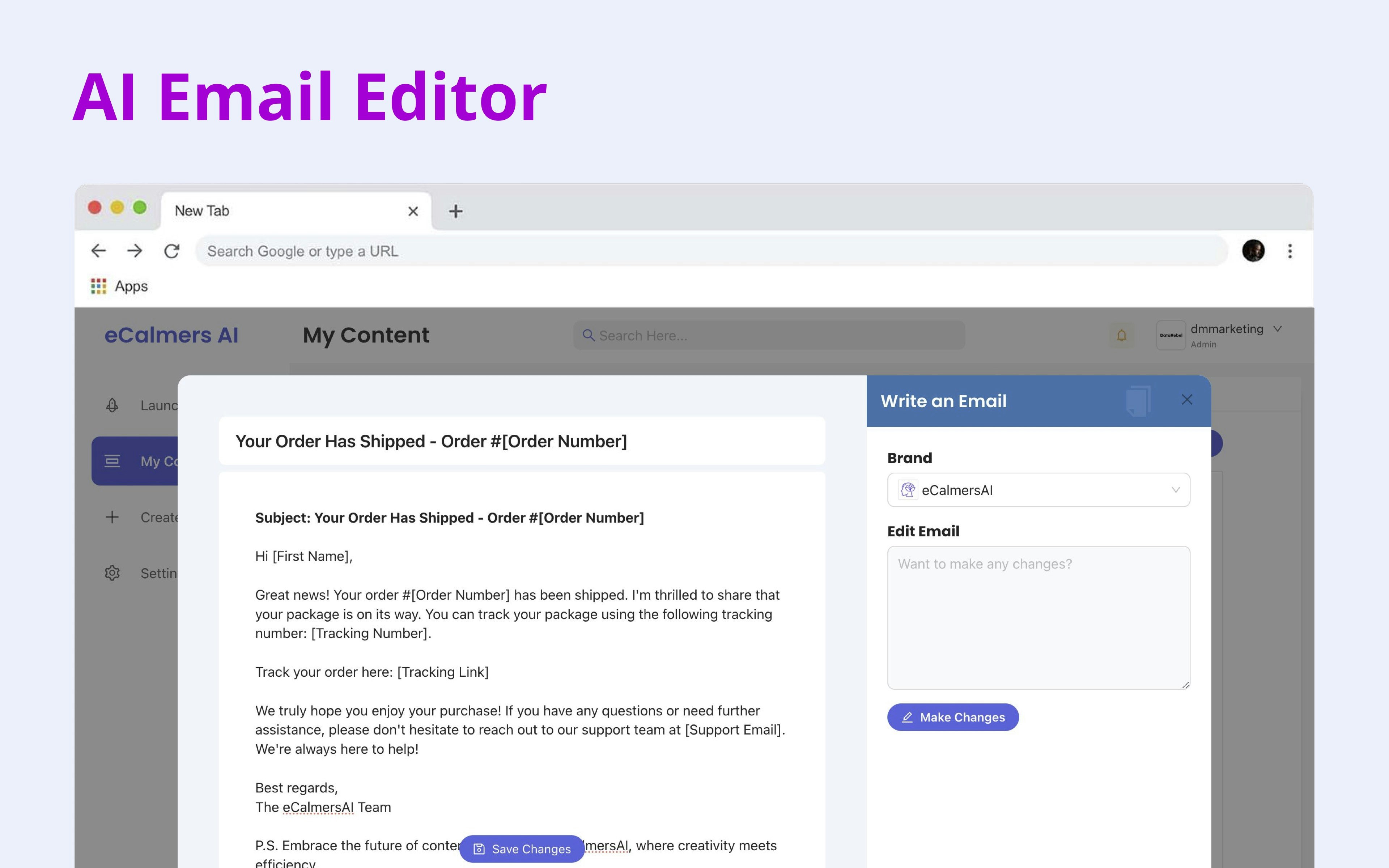
Task: Click the browser reload icon
Action: coord(171,251)
